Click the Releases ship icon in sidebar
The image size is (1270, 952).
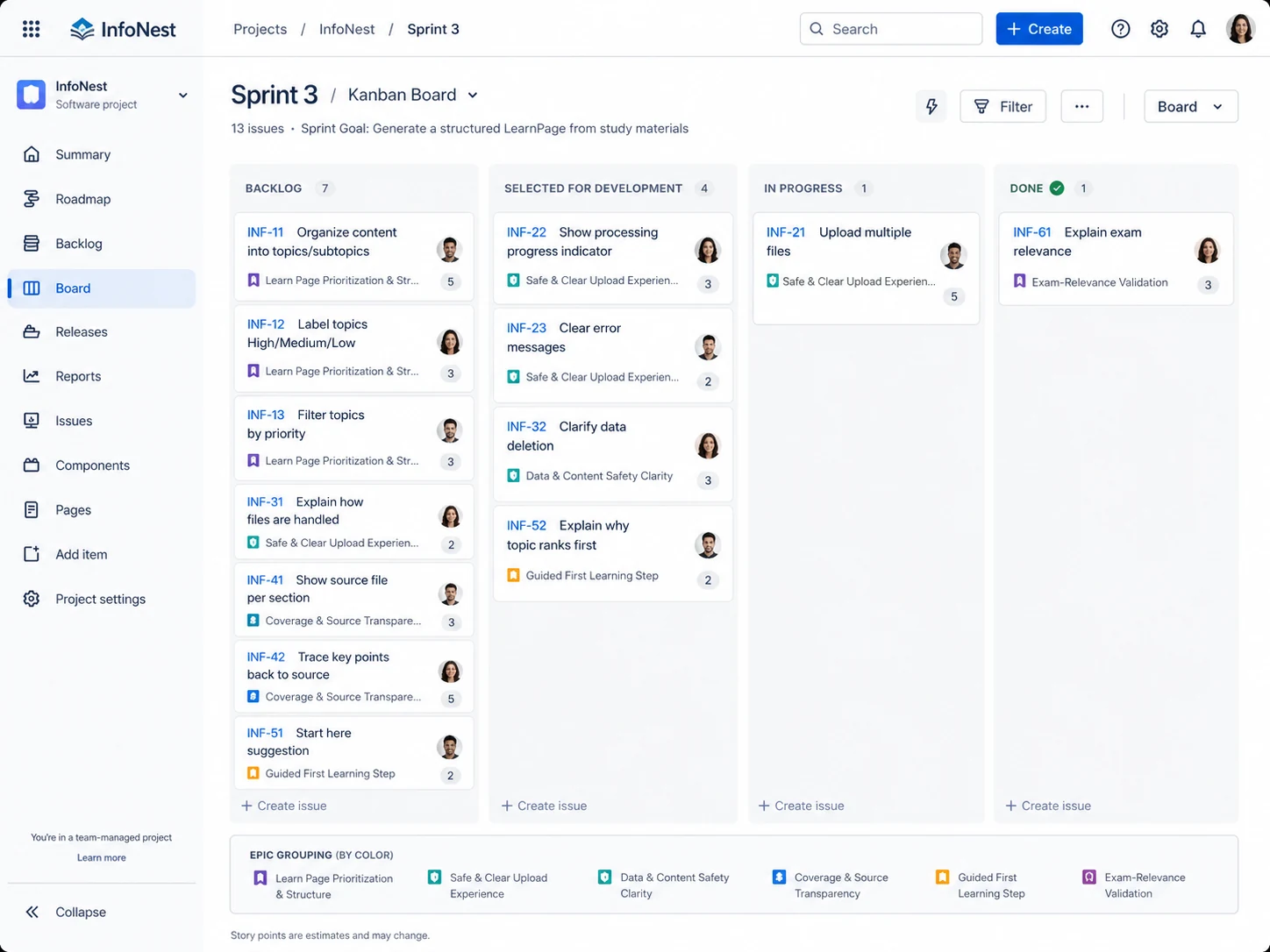click(32, 331)
